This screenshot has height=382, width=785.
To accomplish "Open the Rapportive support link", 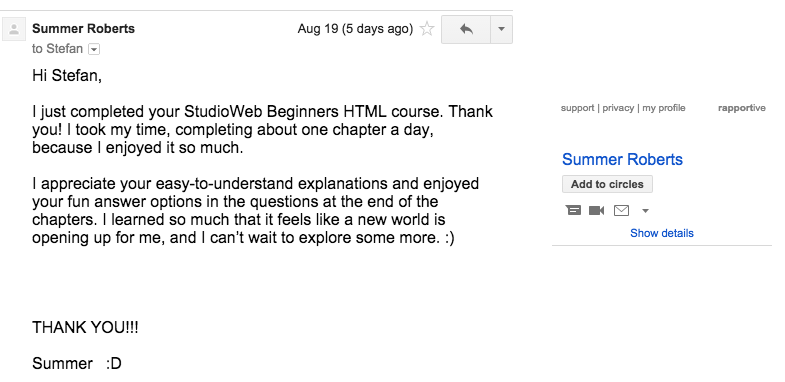I will tap(577, 108).
